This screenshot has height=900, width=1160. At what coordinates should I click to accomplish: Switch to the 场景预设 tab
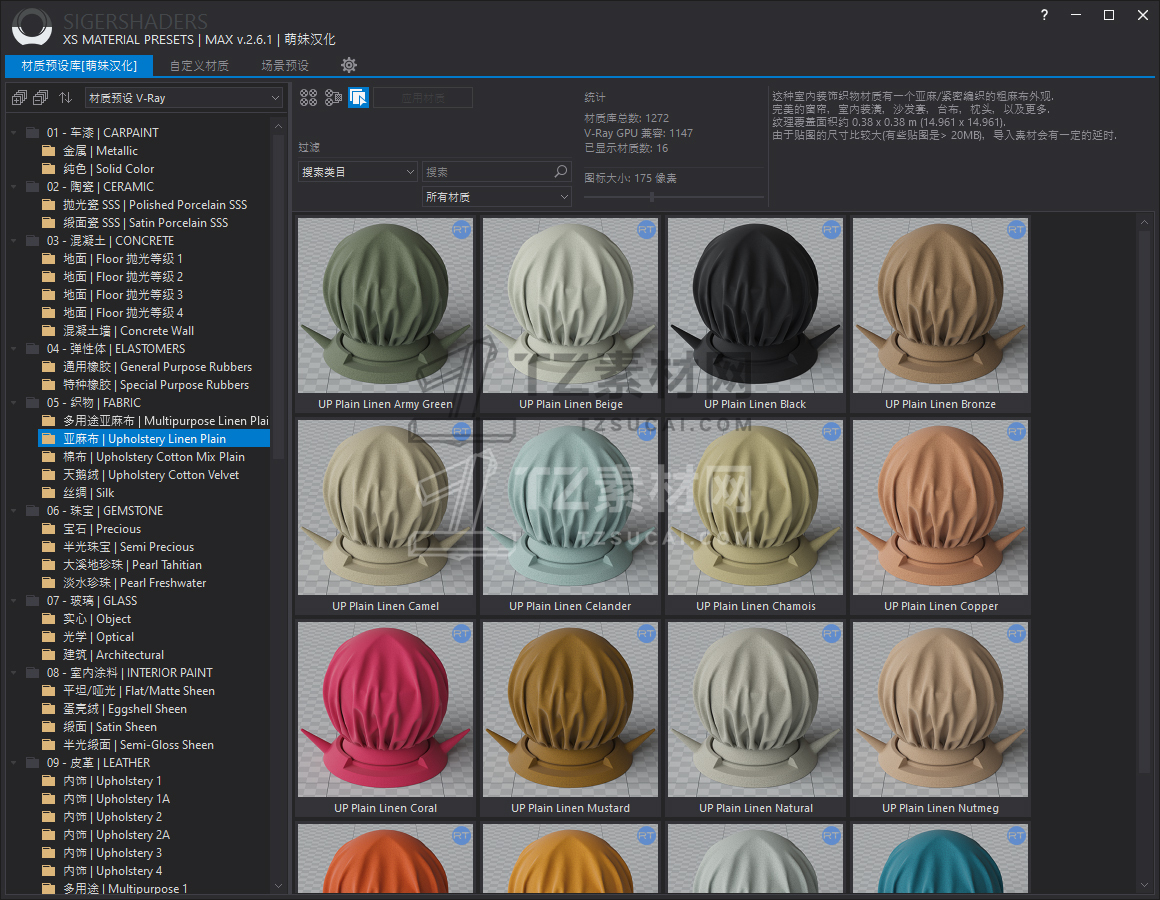[285, 65]
